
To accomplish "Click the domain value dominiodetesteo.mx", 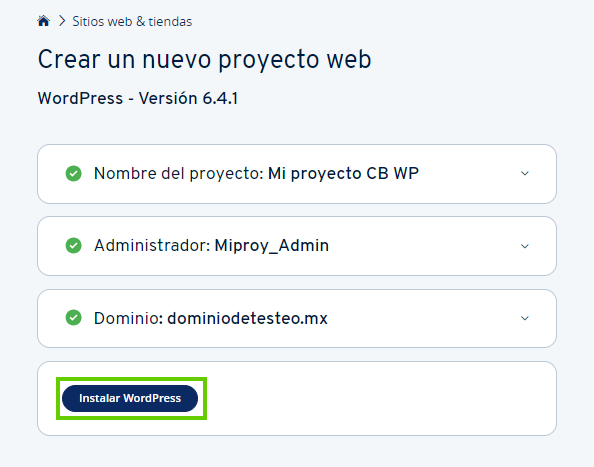I will [x=247, y=318].
